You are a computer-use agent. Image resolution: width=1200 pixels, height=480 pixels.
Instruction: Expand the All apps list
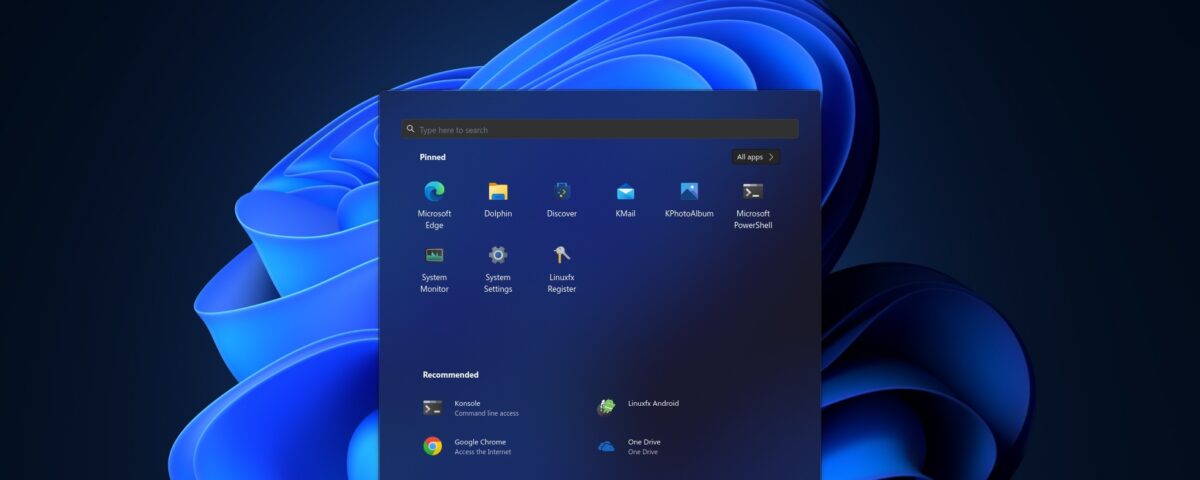pos(755,157)
